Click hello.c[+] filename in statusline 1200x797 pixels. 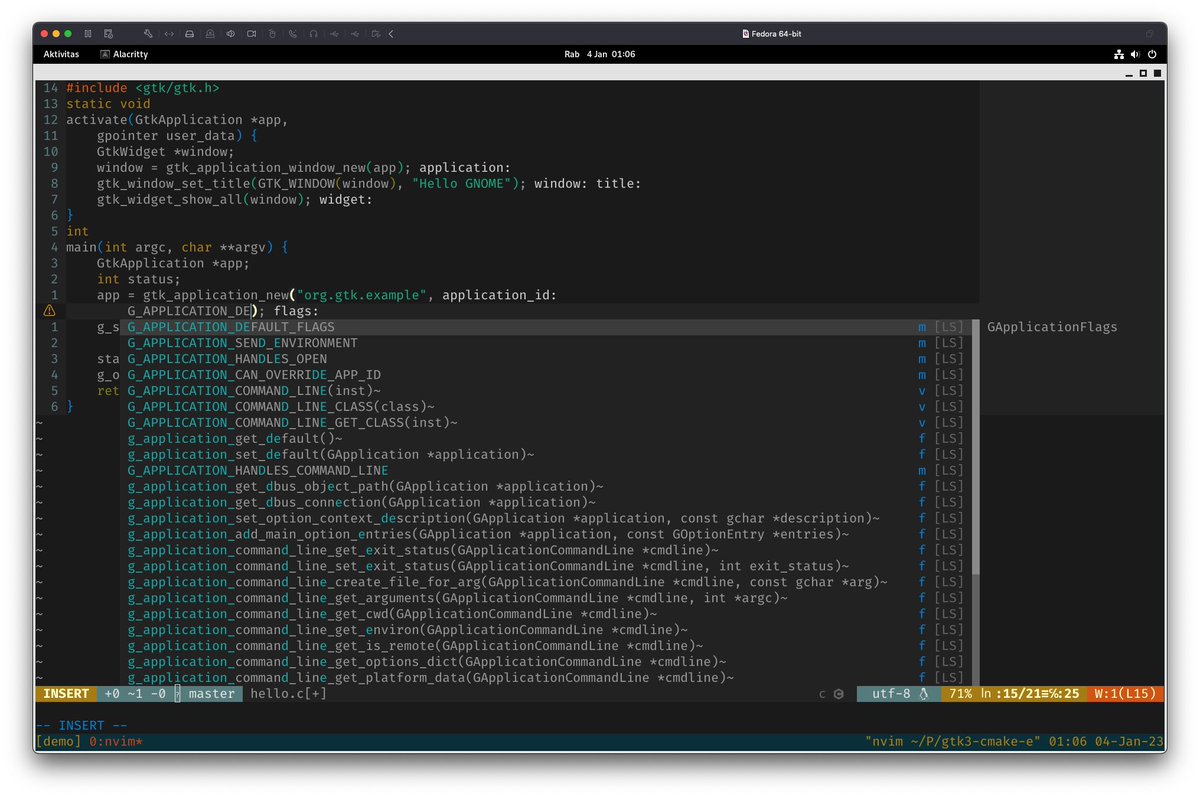pyautogui.click(x=288, y=693)
